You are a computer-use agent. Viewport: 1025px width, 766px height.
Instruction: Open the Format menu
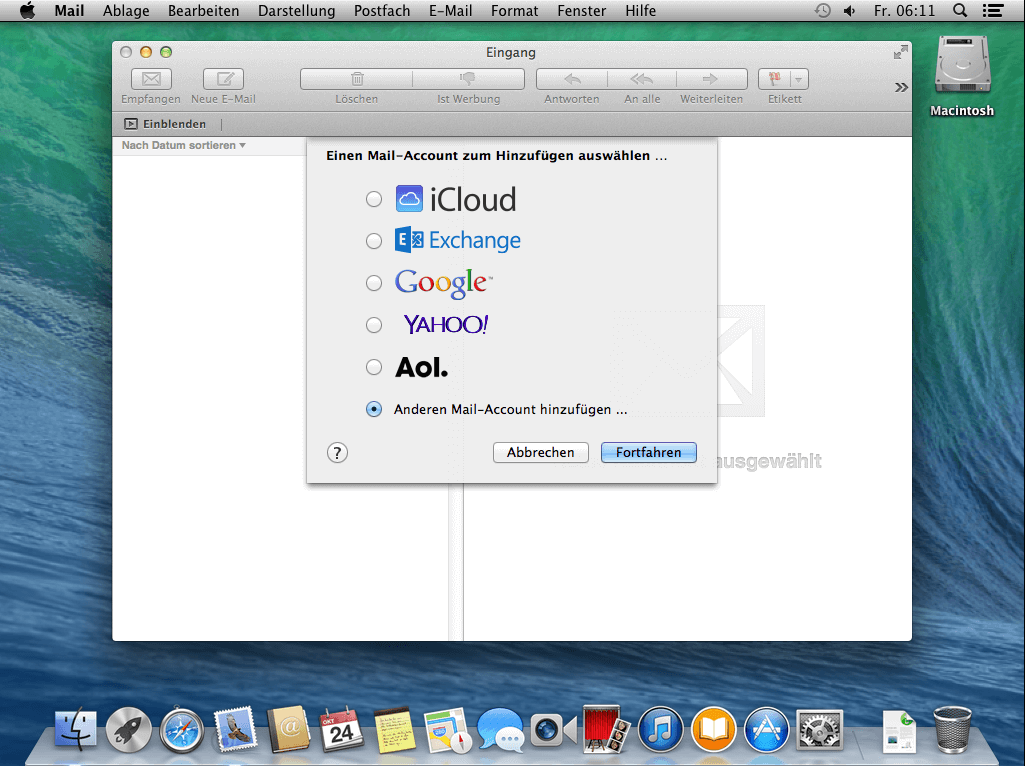pos(514,10)
